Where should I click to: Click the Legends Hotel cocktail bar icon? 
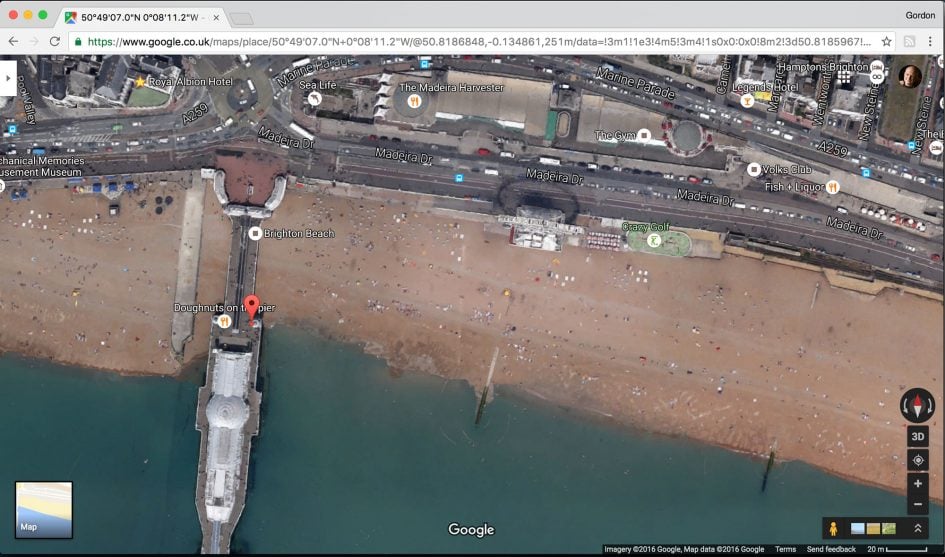pos(747,101)
